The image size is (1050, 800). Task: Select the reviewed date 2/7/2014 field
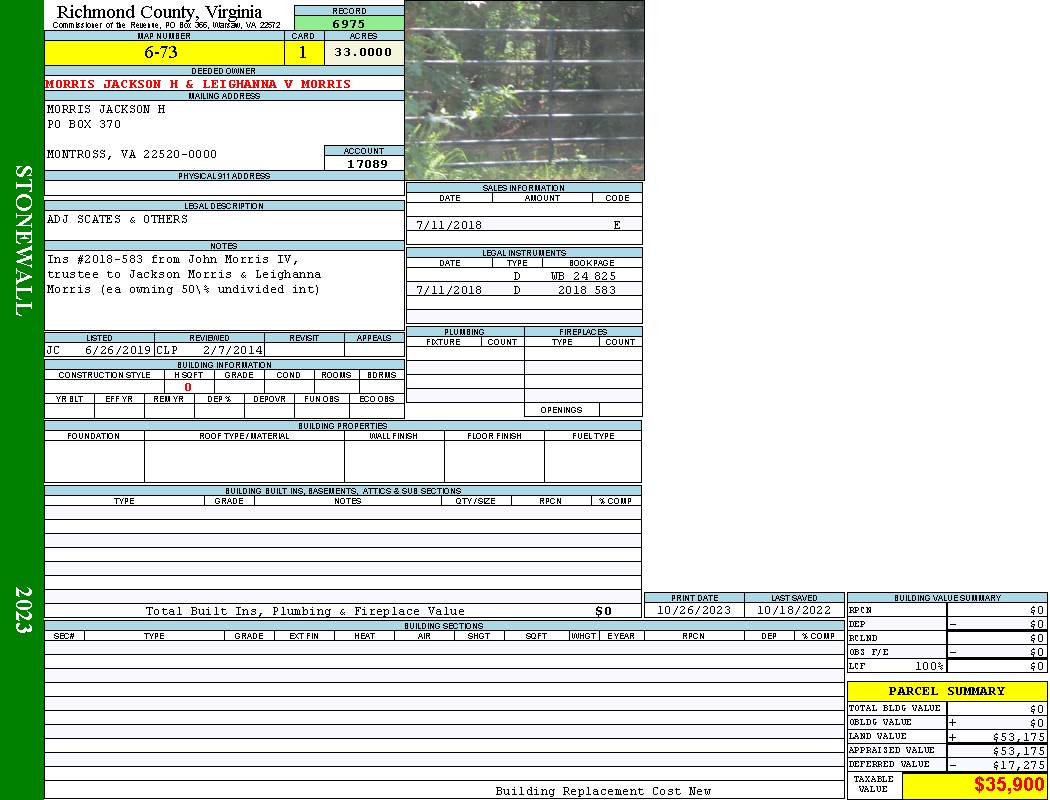pos(232,350)
